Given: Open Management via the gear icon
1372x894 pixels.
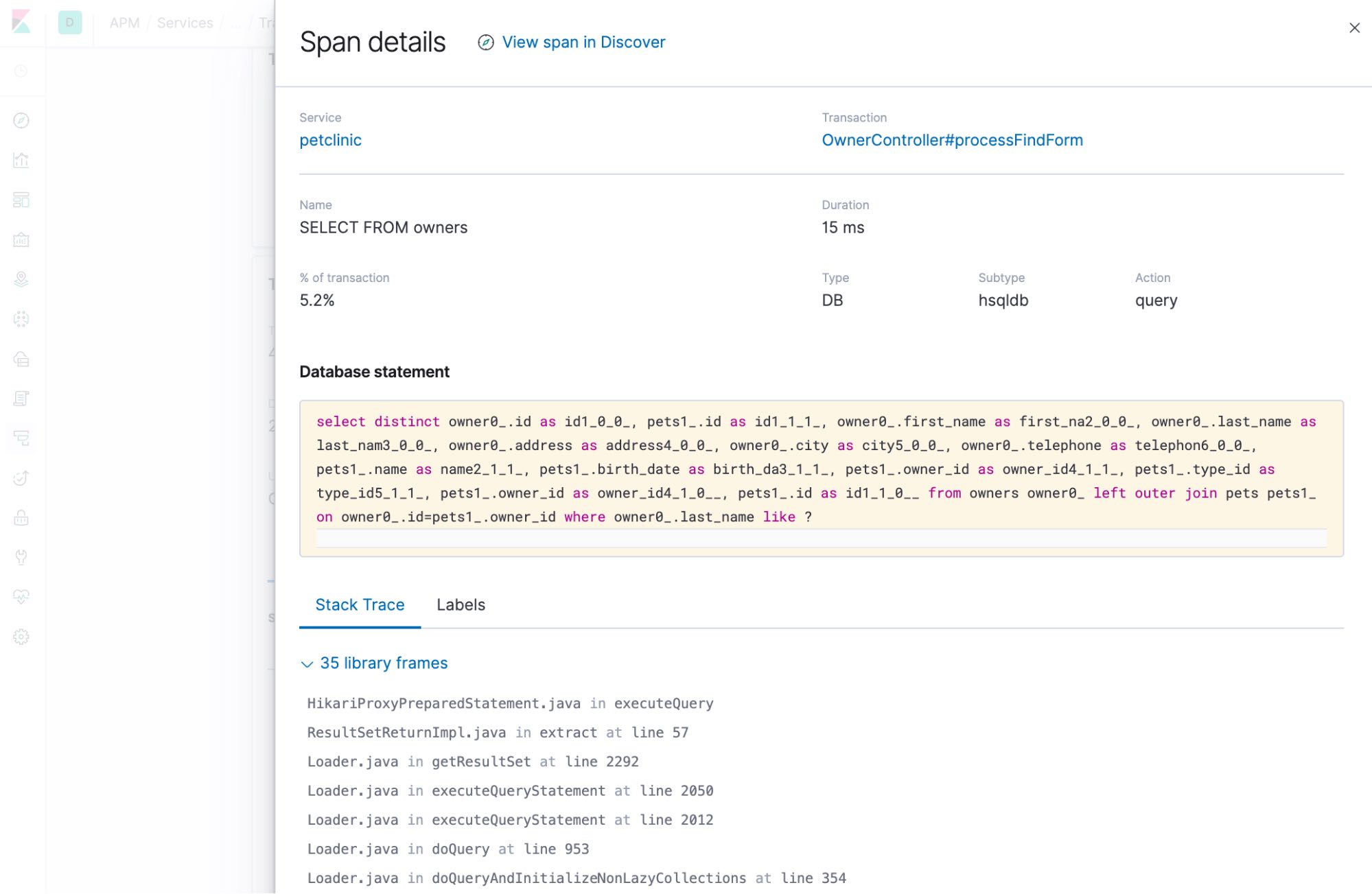Looking at the screenshot, I should click(x=21, y=636).
